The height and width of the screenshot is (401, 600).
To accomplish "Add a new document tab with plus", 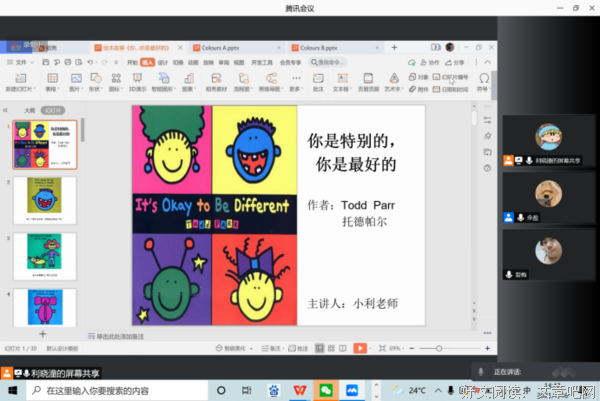I will [394, 47].
